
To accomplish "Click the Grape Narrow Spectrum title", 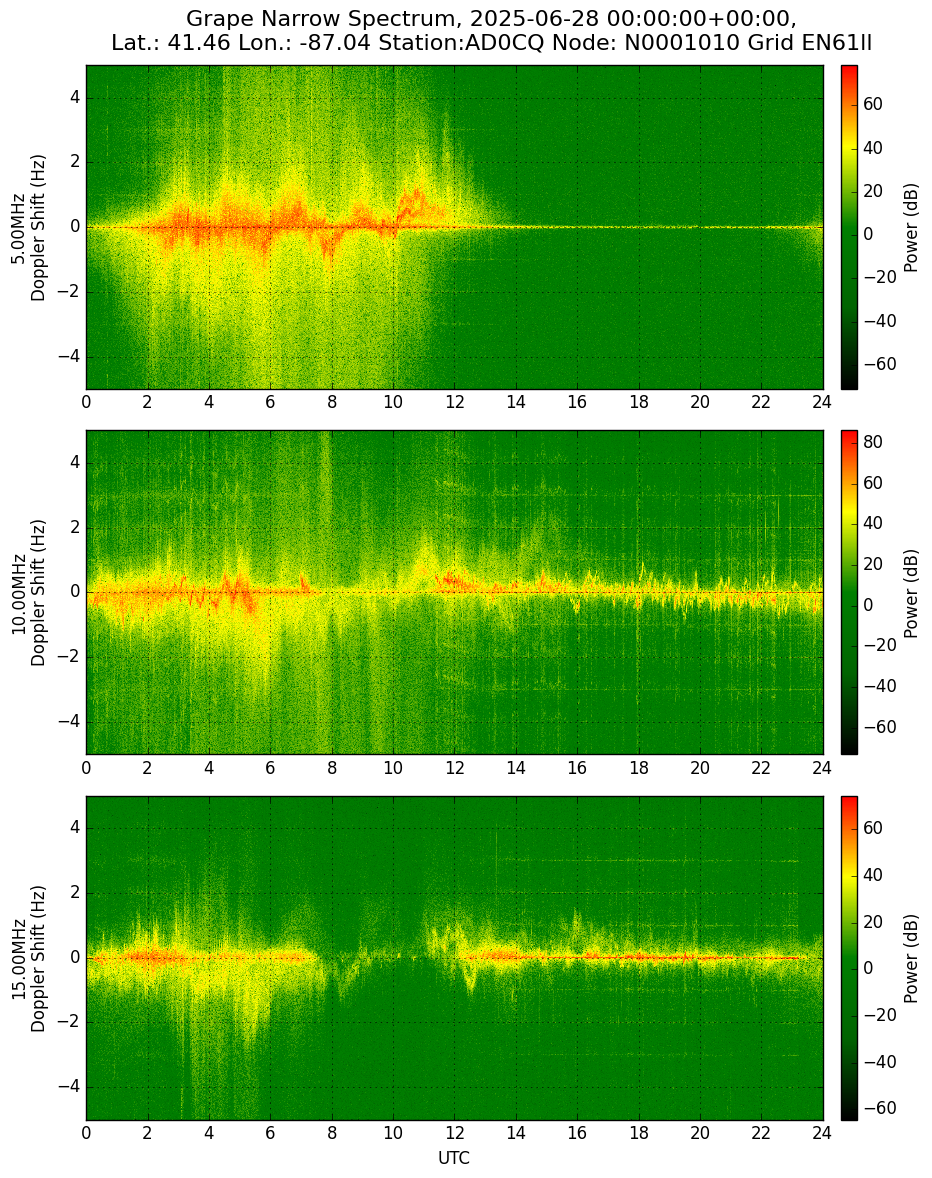I will 491,31.
